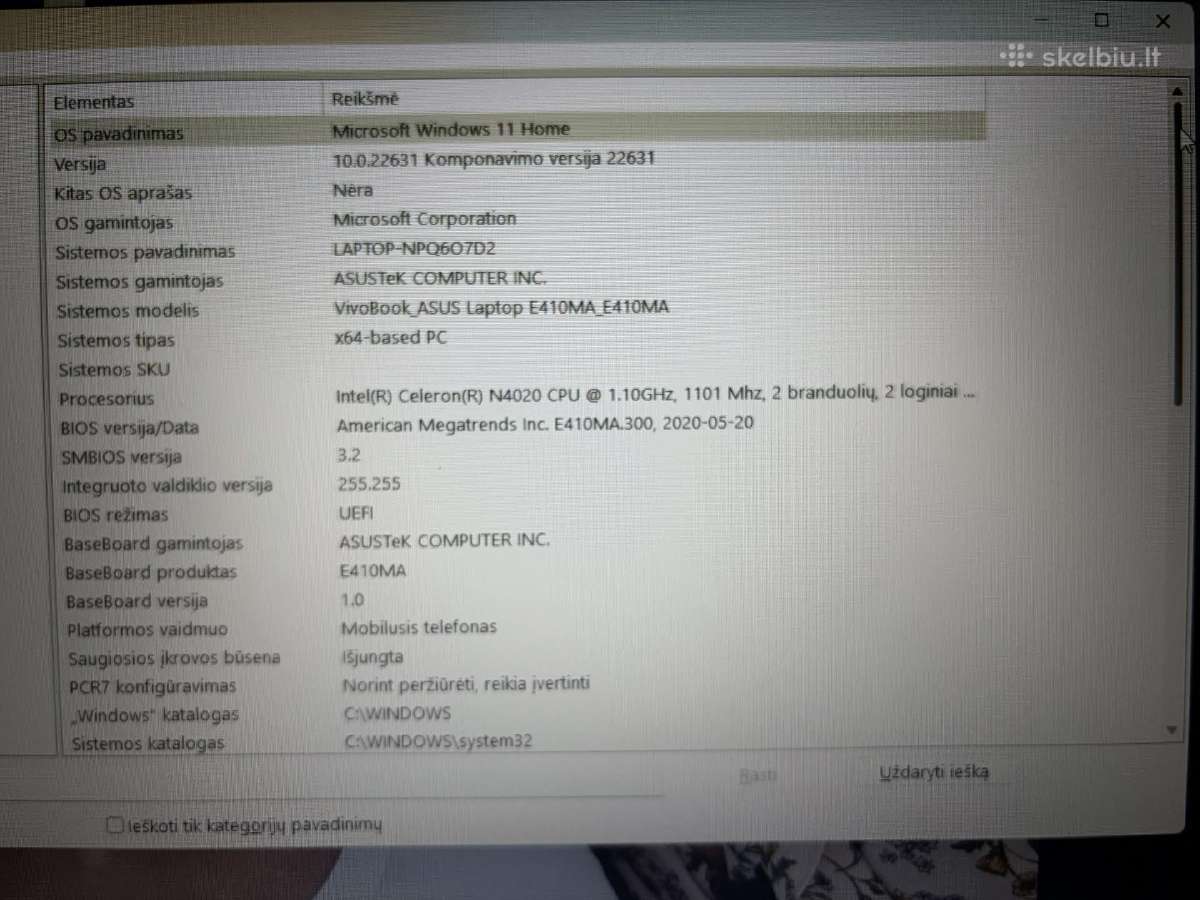Click the value 'Norint peržiūrėti, reikia įvertinti'
Image resolution: width=1200 pixels, height=900 pixels.
pyautogui.click(x=467, y=684)
